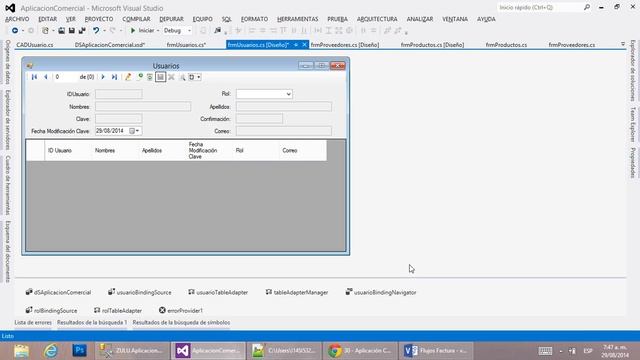Expand the Undo history dropdown arrow
The width and height of the screenshot is (640, 360).
pos(104,31)
